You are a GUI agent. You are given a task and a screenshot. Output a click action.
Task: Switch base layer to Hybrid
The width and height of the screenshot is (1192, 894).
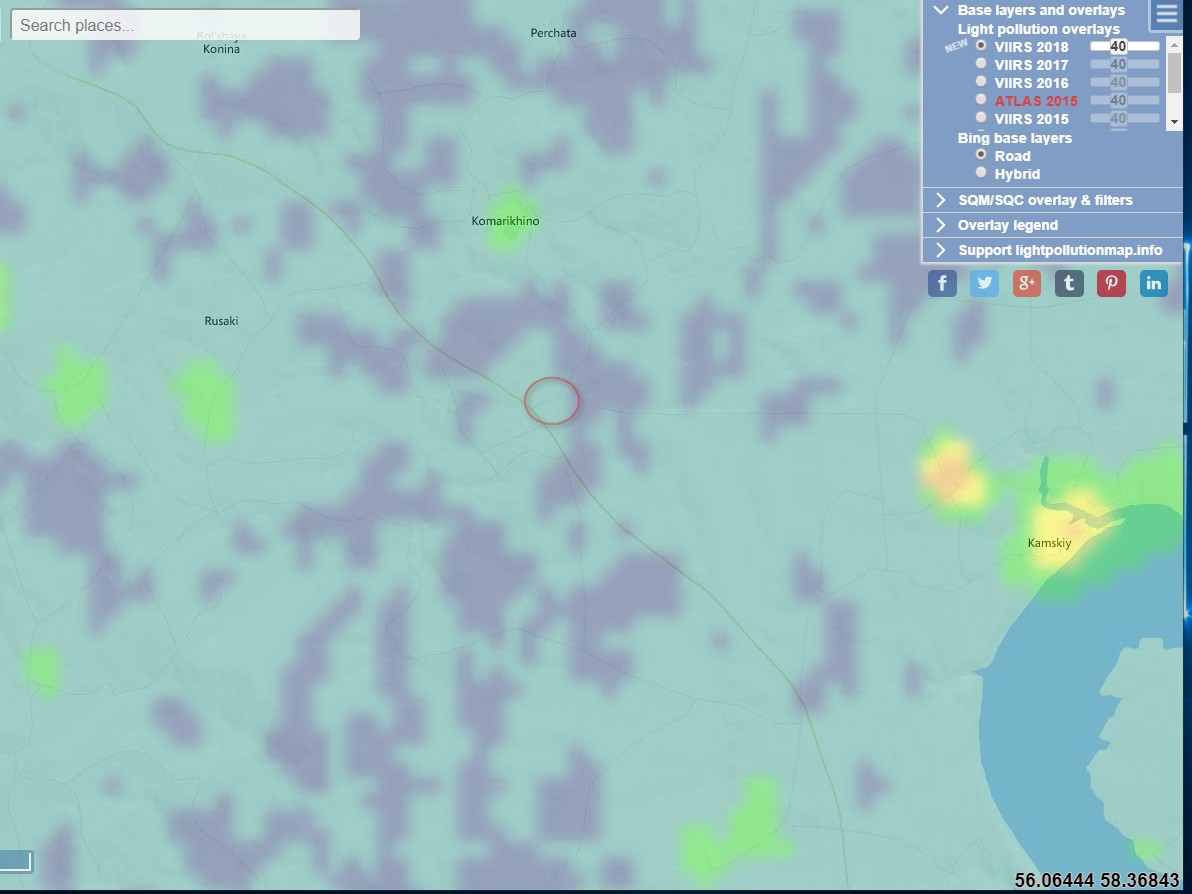[981, 173]
